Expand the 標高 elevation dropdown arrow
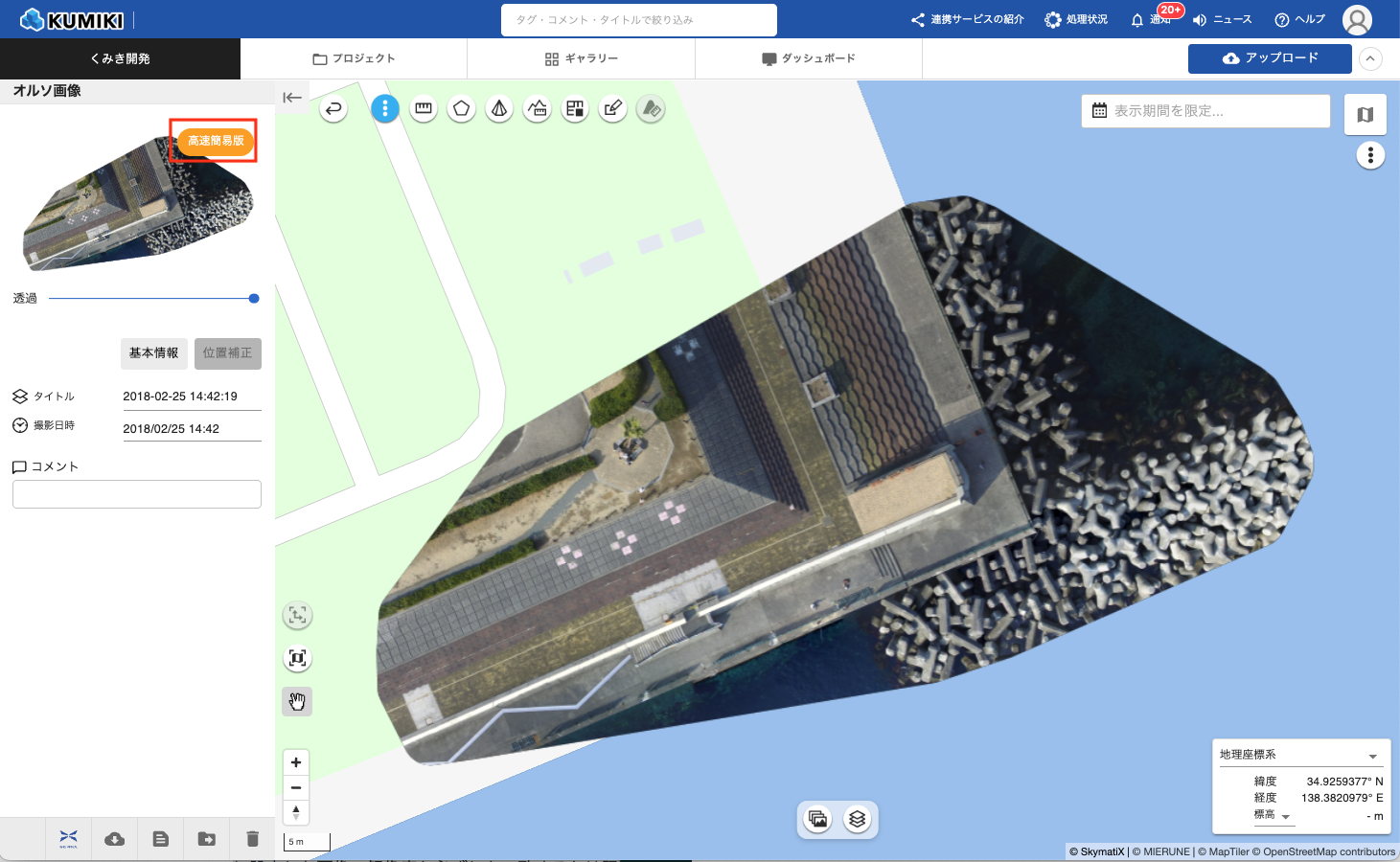This screenshot has width=1400, height=862. (x=1286, y=817)
